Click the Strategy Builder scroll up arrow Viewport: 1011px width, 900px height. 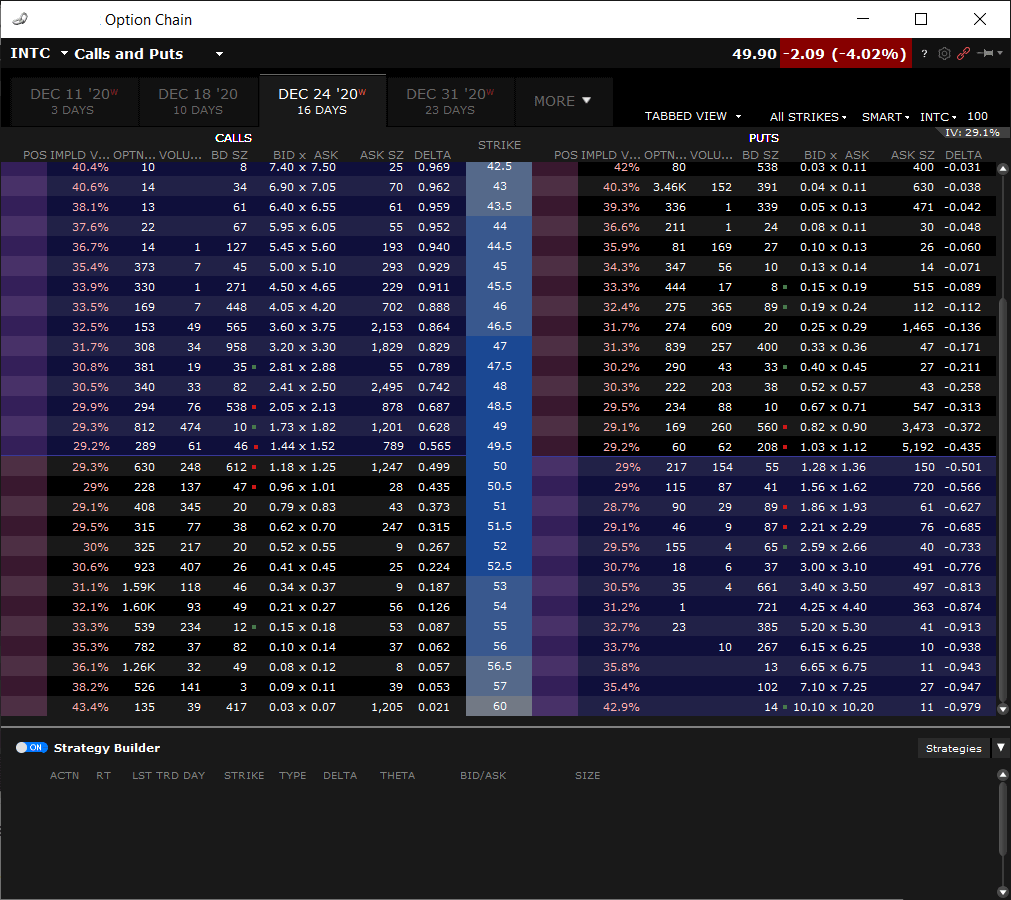click(x=1003, y=774)
